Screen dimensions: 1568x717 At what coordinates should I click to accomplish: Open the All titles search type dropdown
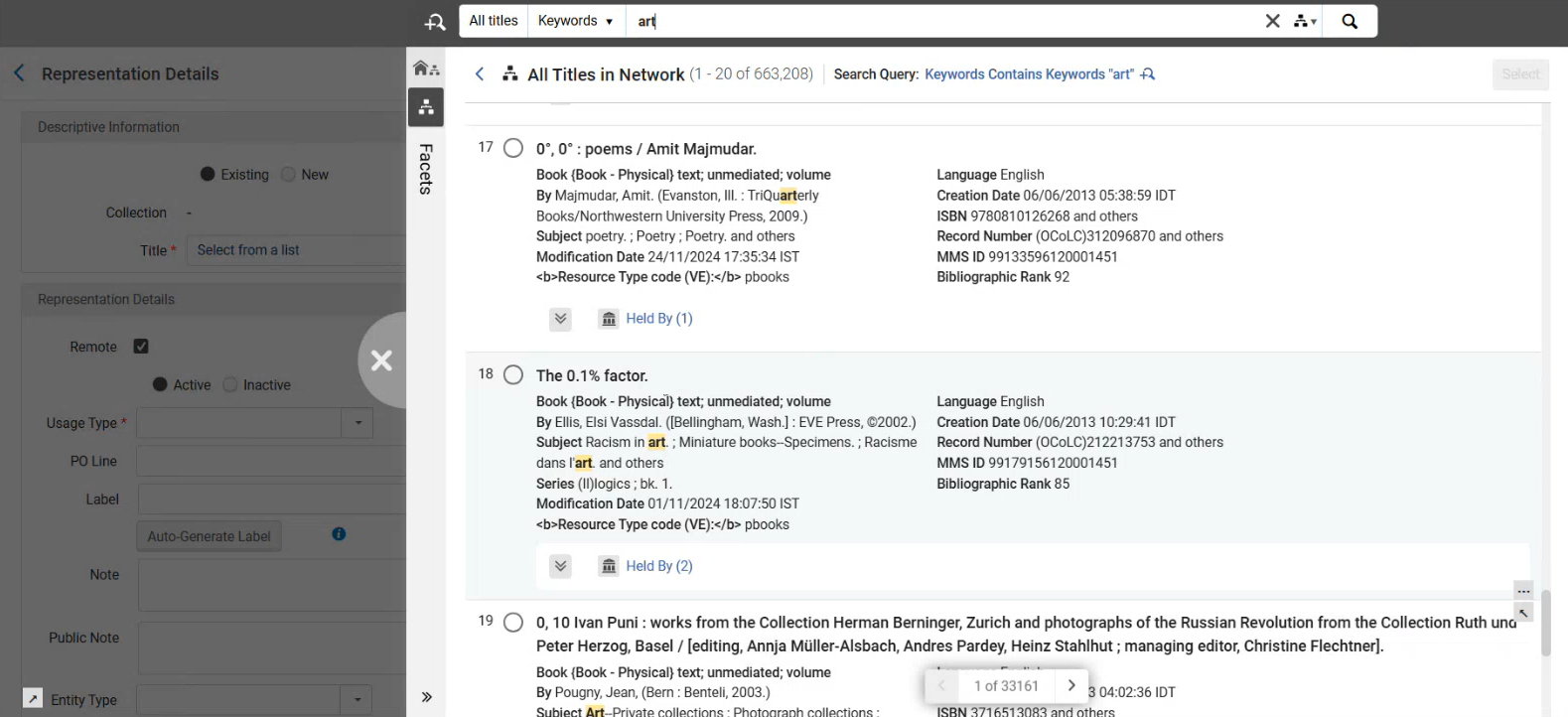point(494,21)
